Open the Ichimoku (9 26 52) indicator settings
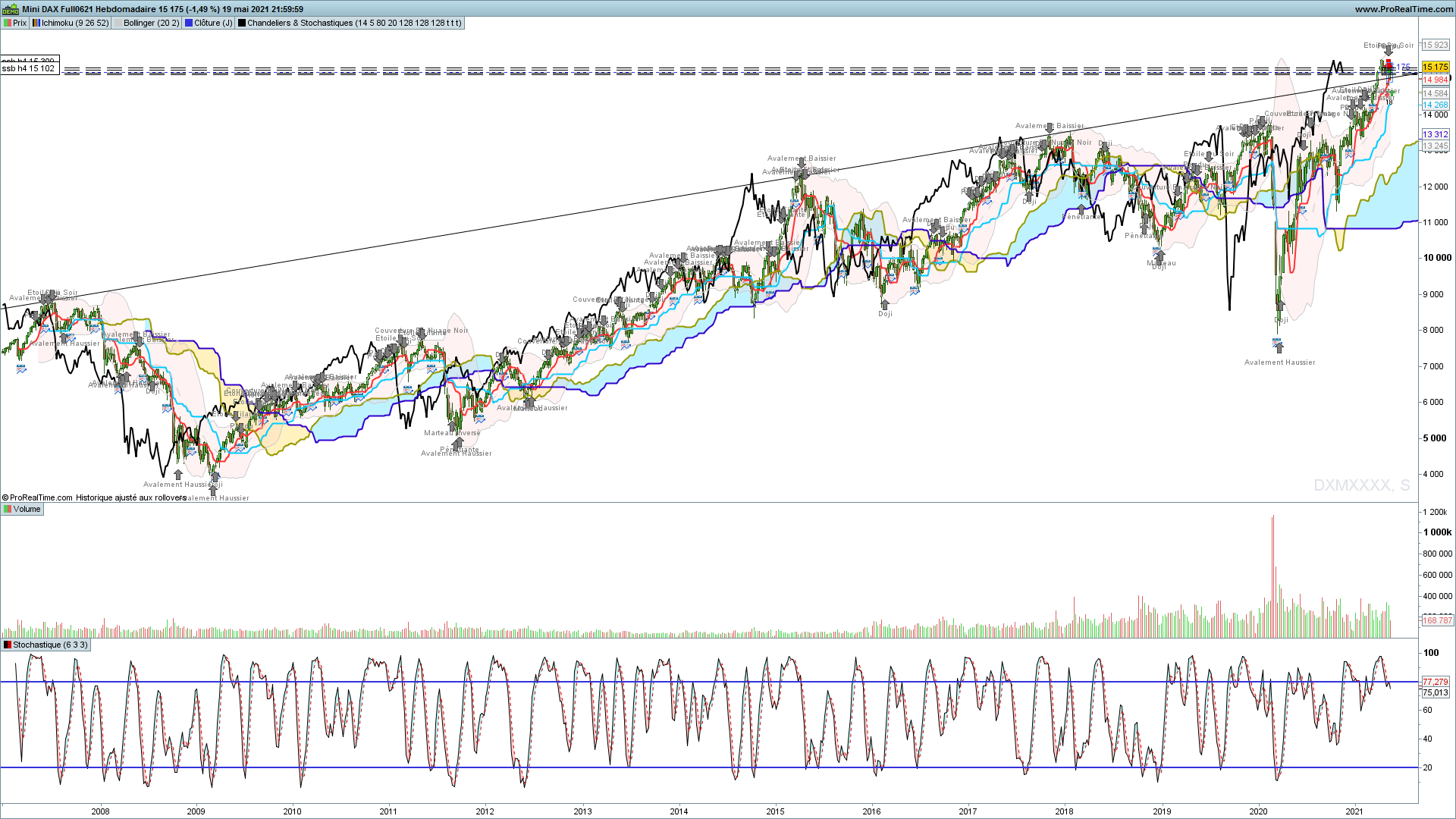This screenshot has height=819, width=1456. click(71, 23)
